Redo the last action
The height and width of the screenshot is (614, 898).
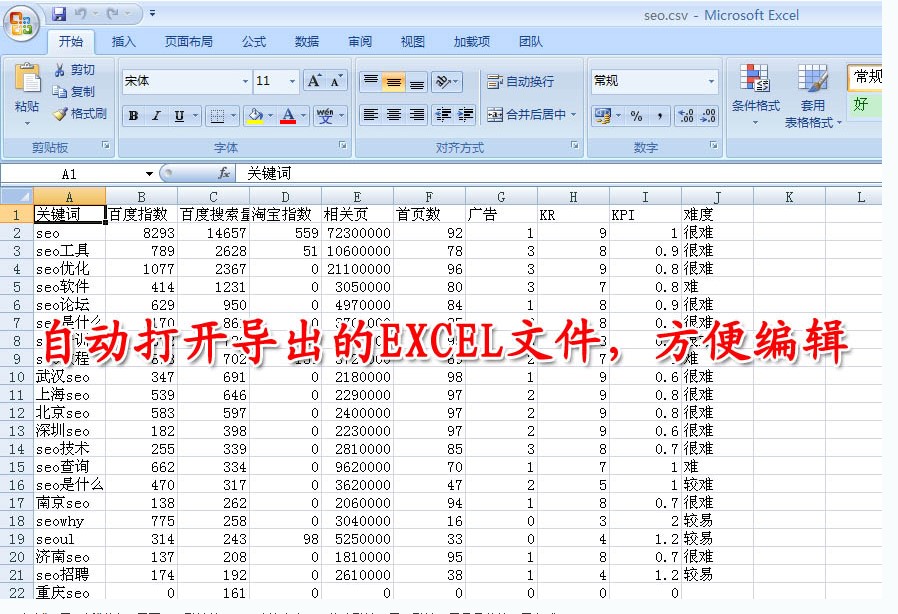pos(112,14)
